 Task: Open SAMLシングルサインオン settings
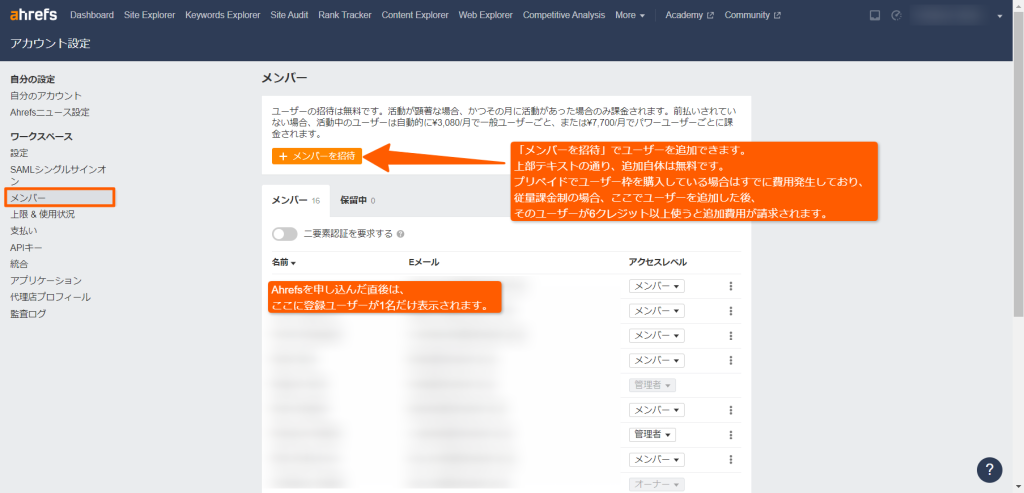pos(58,176)
